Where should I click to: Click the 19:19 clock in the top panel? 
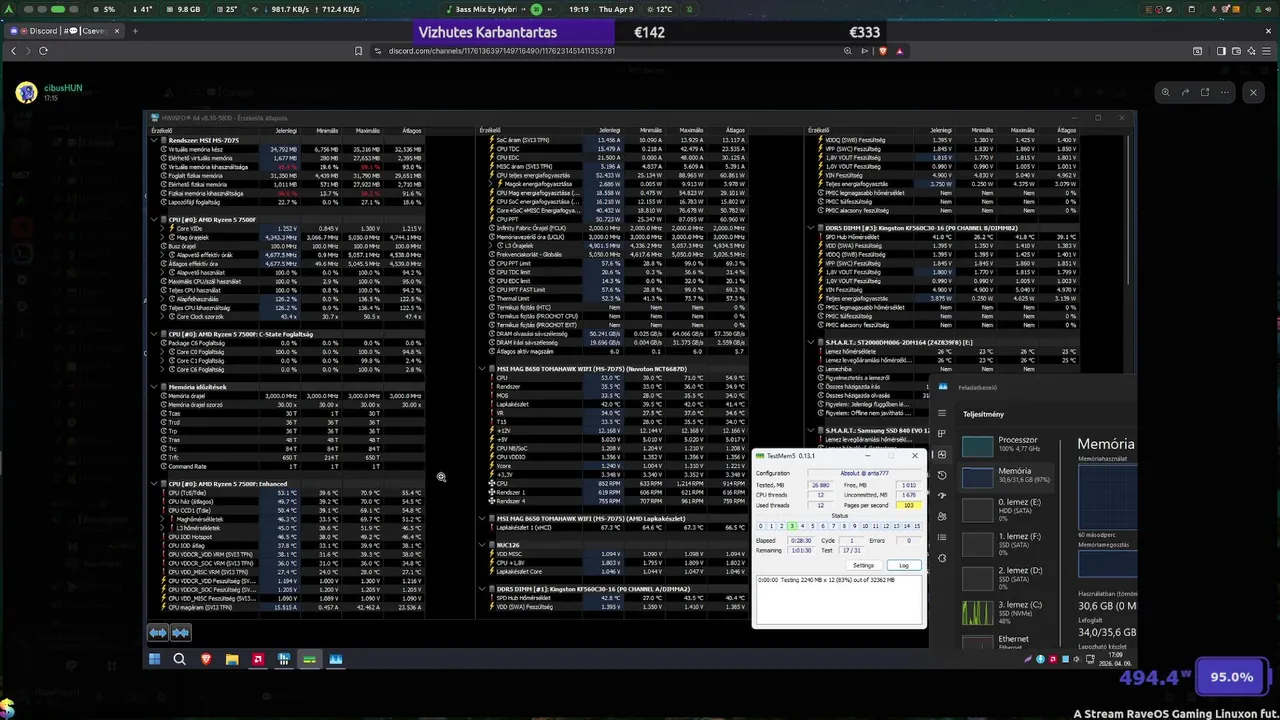(x=578, y=9)
